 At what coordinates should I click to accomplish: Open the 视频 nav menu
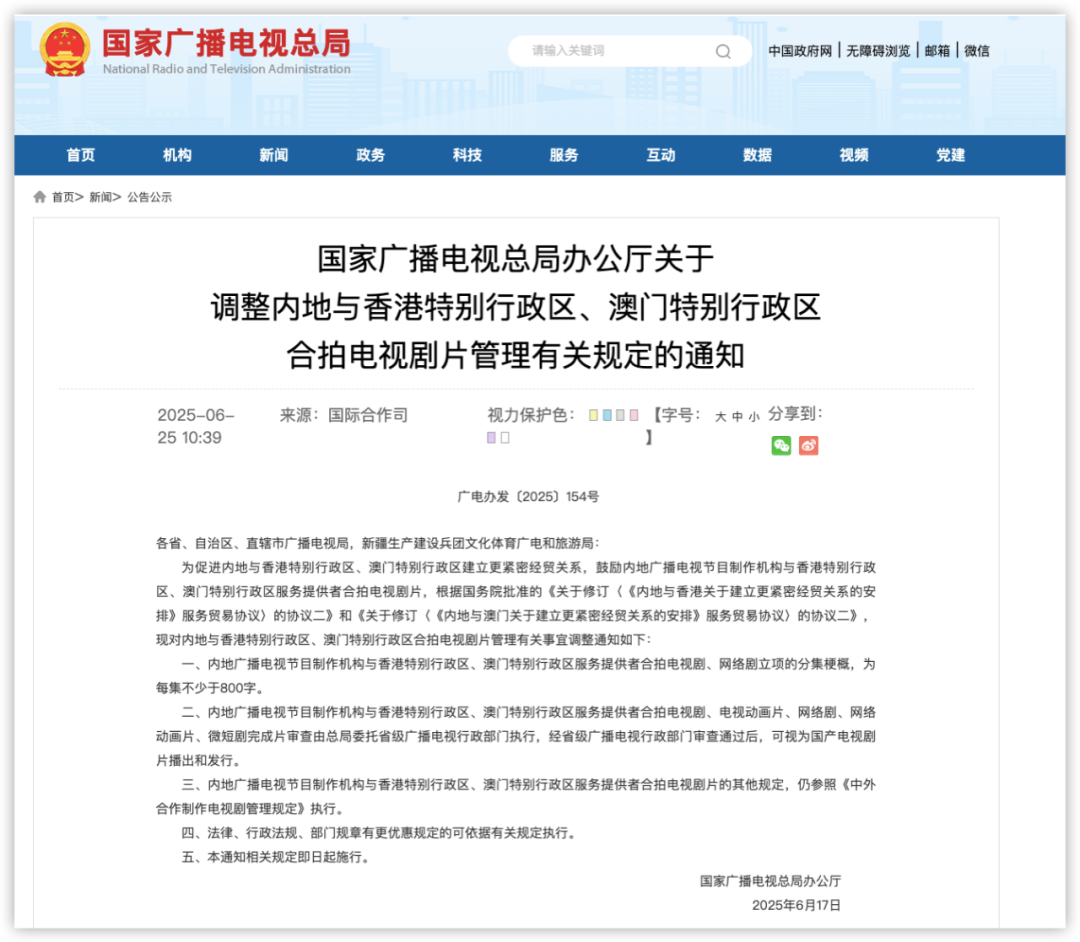click(853, 155)
